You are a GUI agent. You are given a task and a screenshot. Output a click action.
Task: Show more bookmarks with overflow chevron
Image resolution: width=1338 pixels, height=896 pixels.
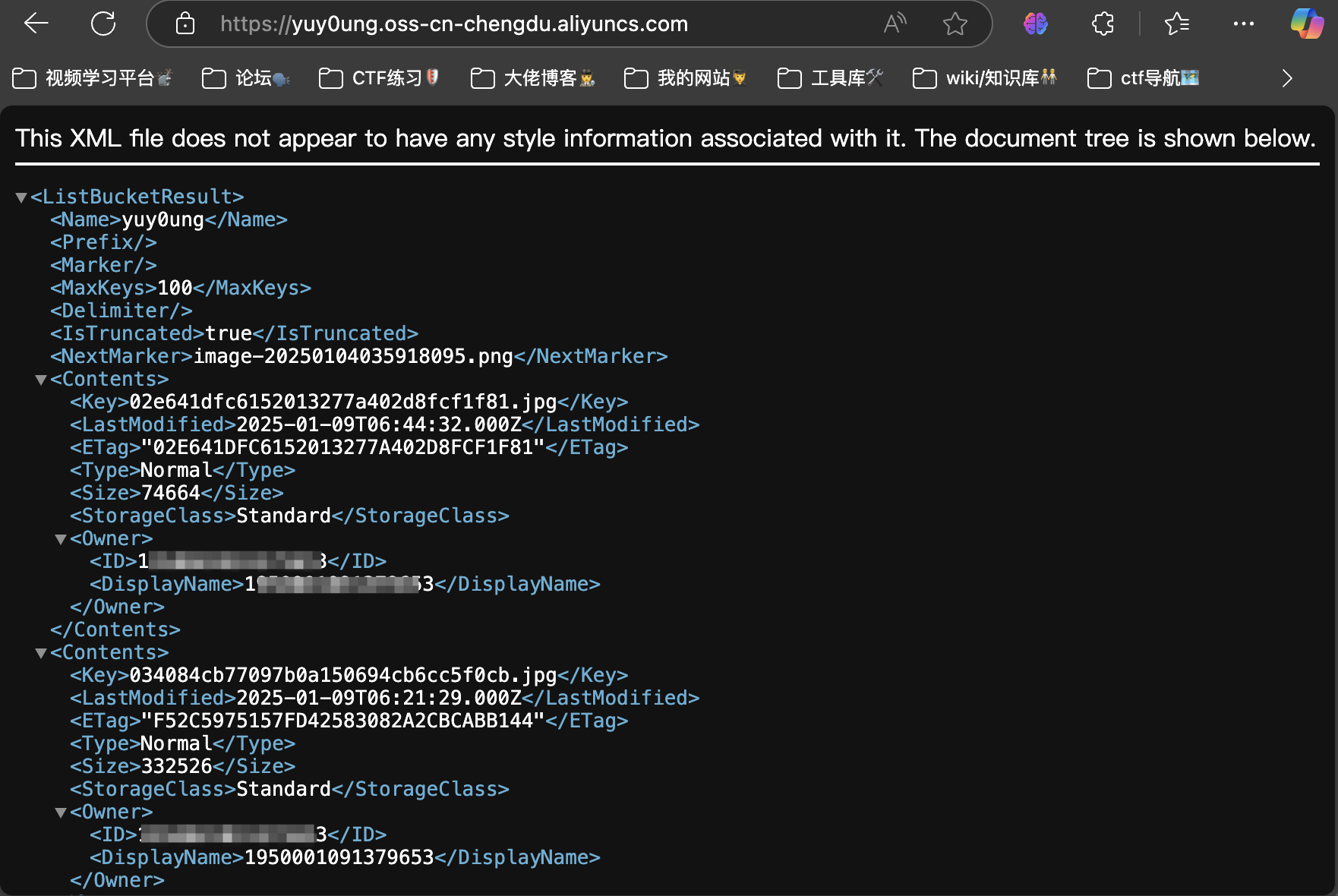coord(1286,78)
